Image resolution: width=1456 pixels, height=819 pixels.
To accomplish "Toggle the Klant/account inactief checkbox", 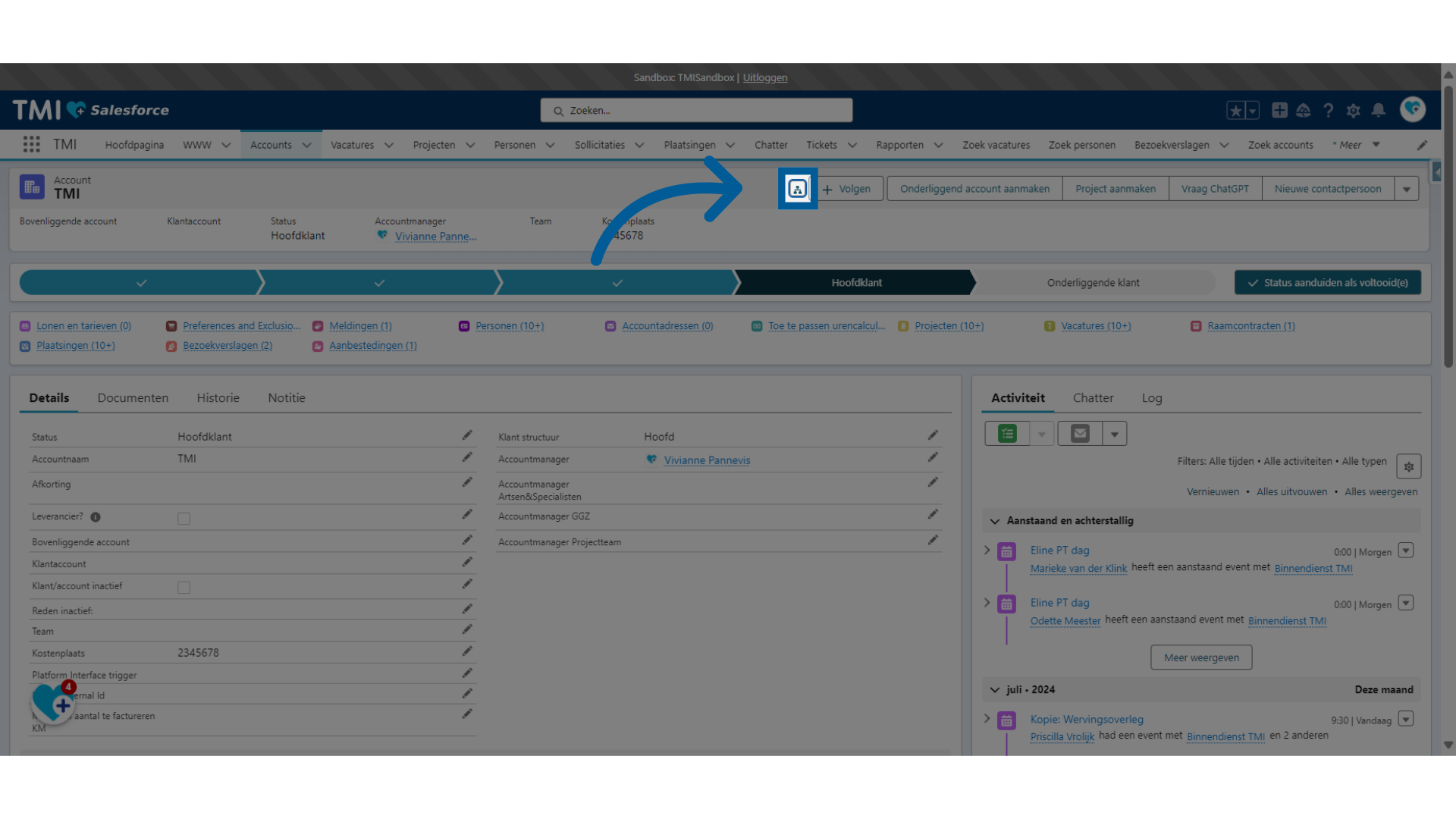I will coord(184,588).
